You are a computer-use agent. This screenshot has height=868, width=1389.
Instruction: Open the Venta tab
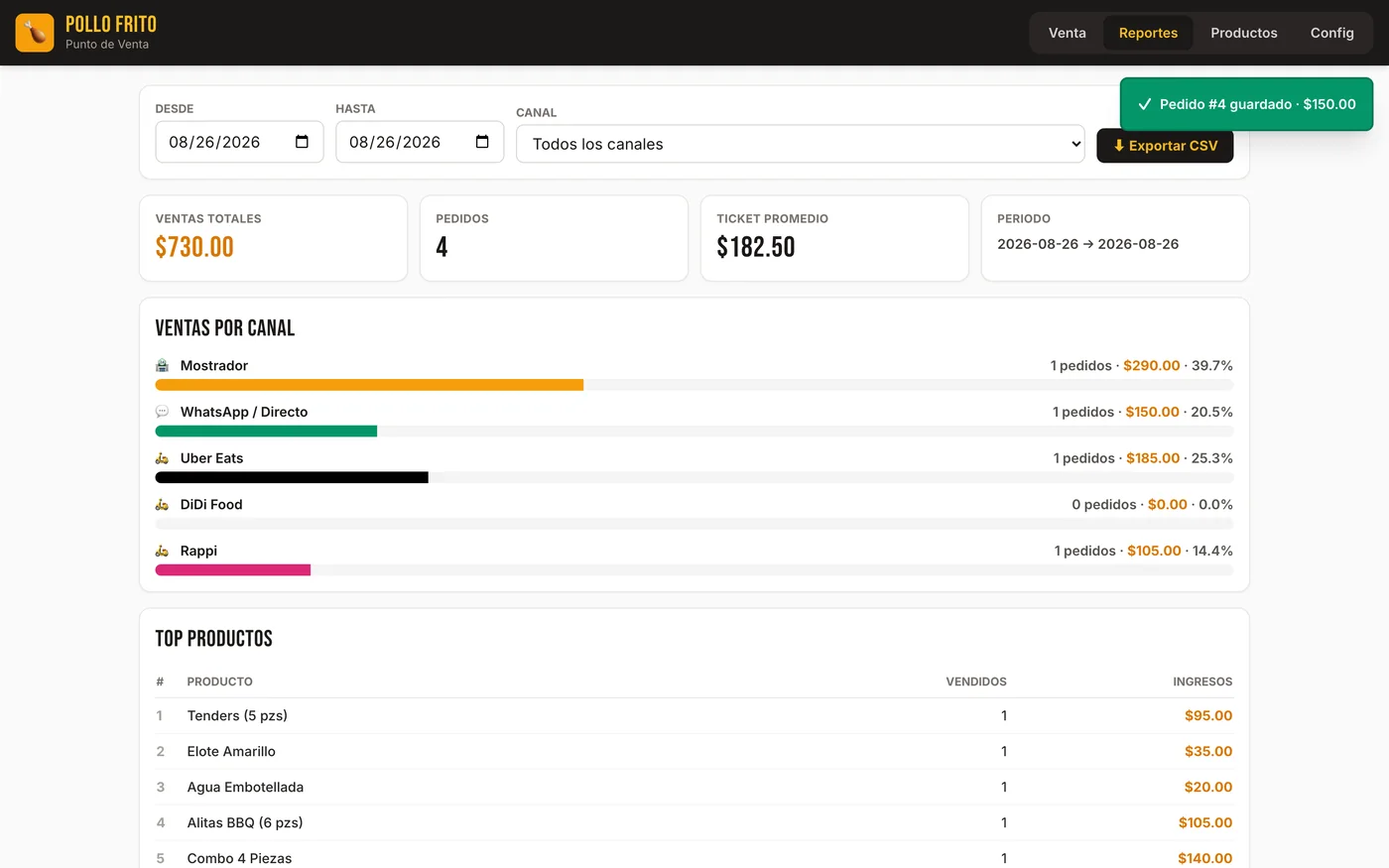click(1068, 33)
